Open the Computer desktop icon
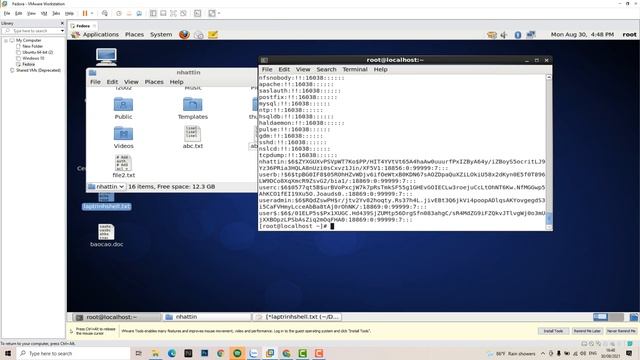 coord(106,57)
